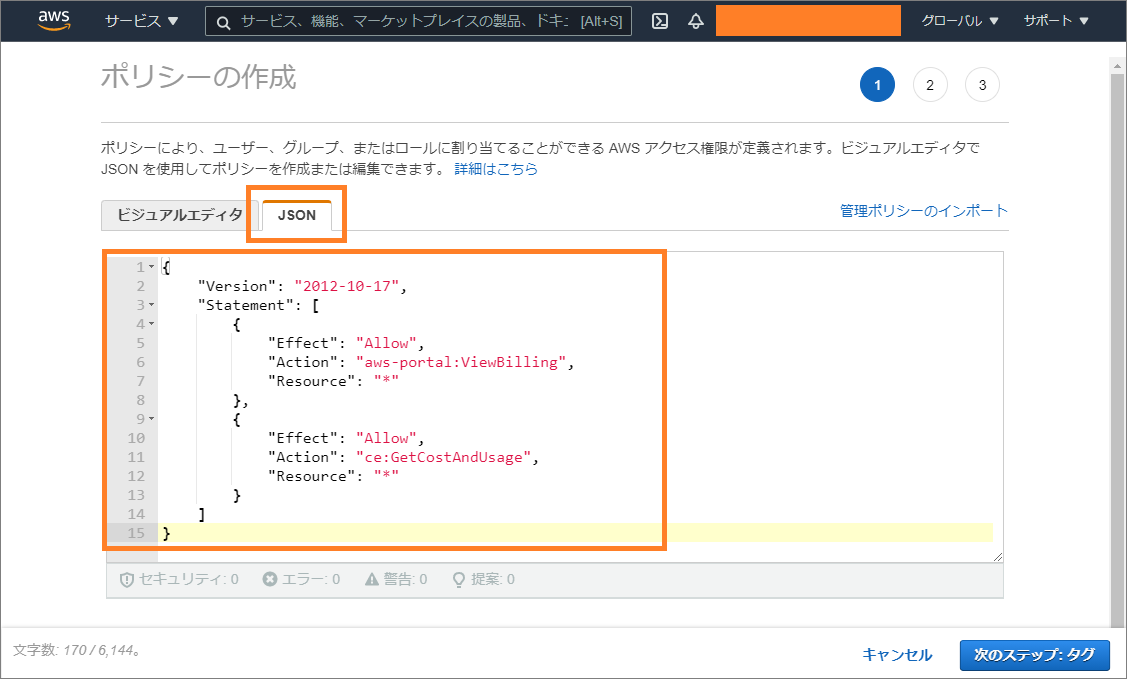Click the "Resource" key on line 12

tap(311, 476)
